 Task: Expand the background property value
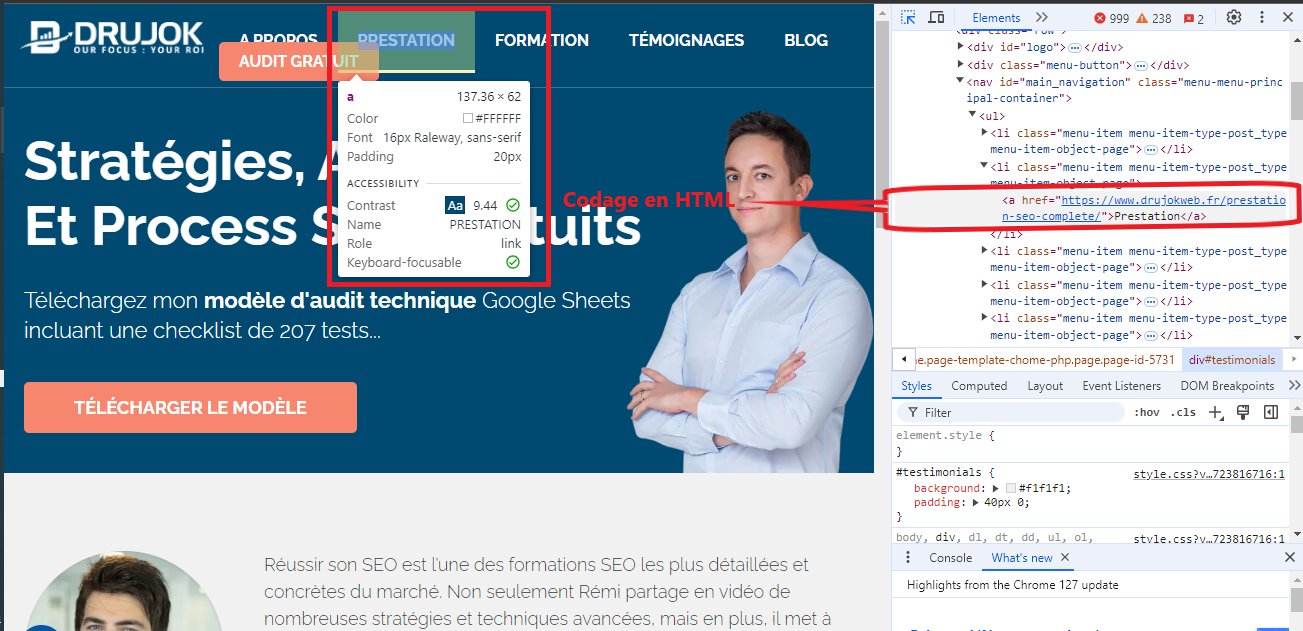[996, 488]
